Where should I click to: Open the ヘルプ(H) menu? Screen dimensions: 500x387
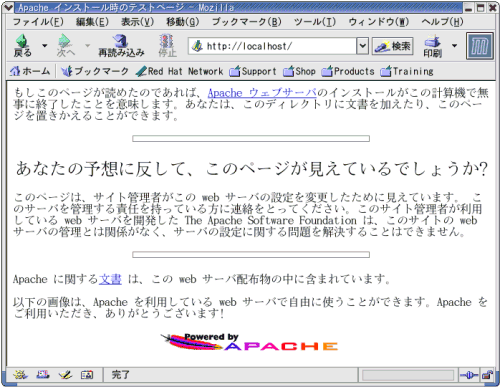click(x=442, y=22)
